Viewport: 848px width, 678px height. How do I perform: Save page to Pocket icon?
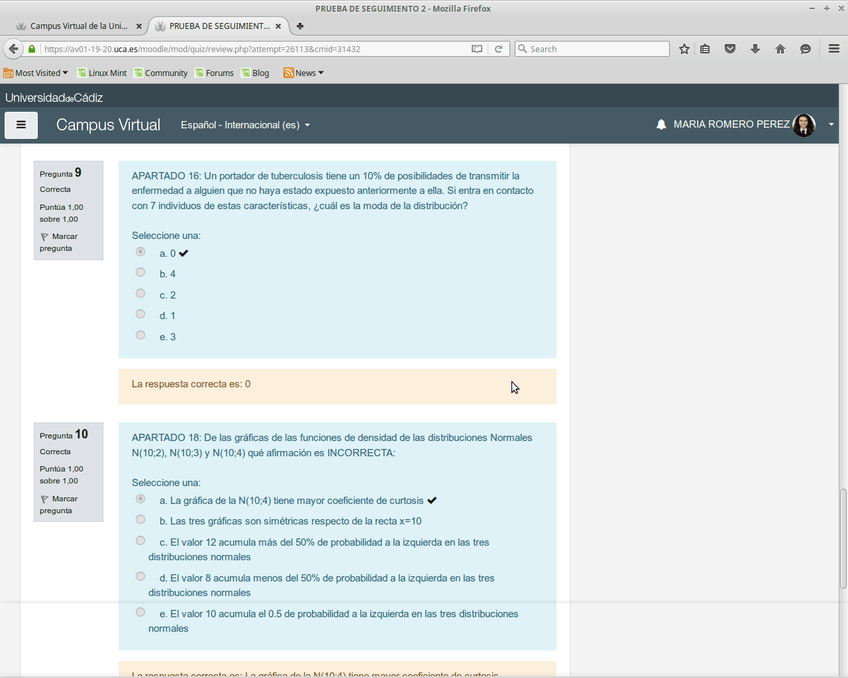pos(730,49)
